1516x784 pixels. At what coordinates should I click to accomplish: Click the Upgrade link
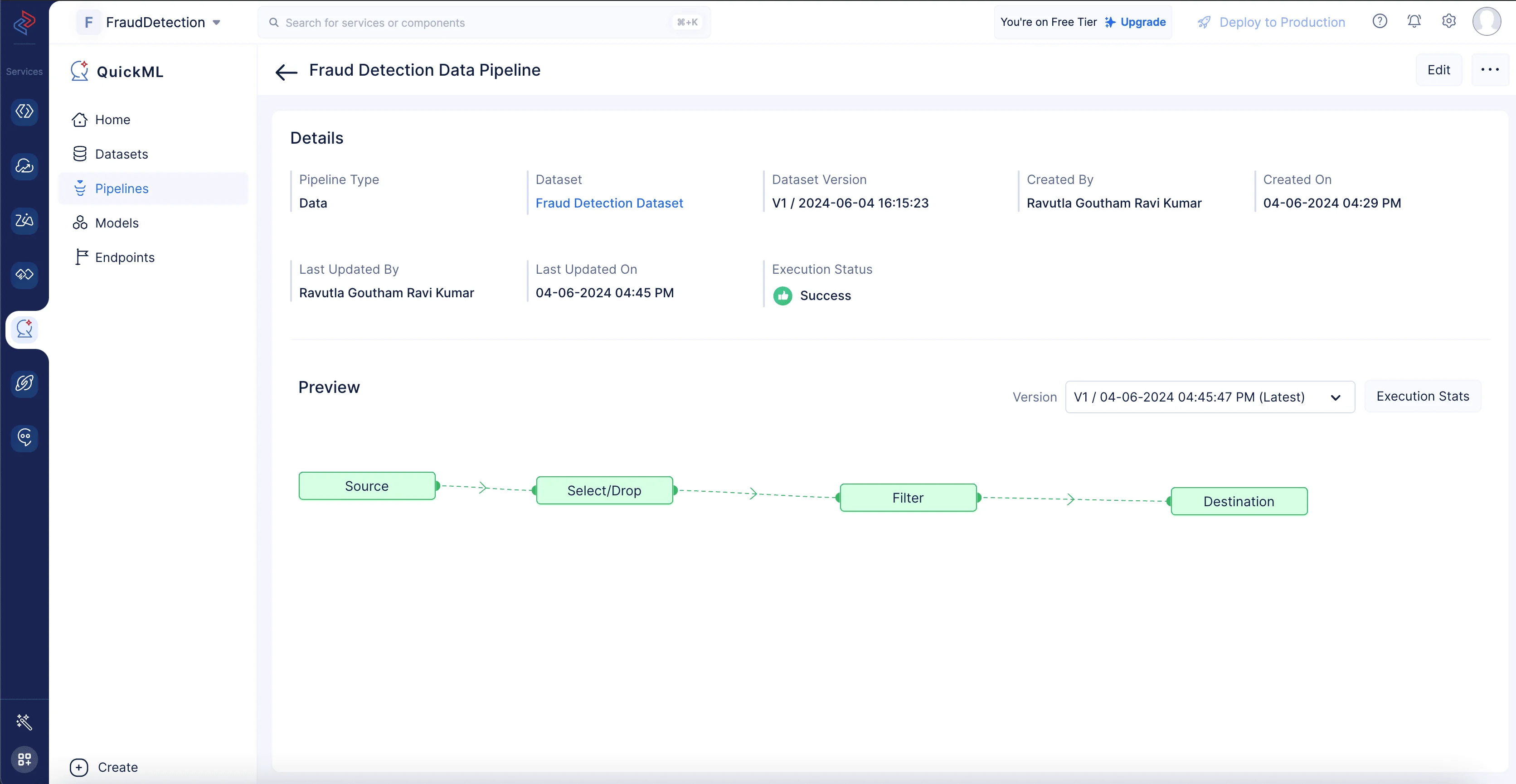point(1142,22)
